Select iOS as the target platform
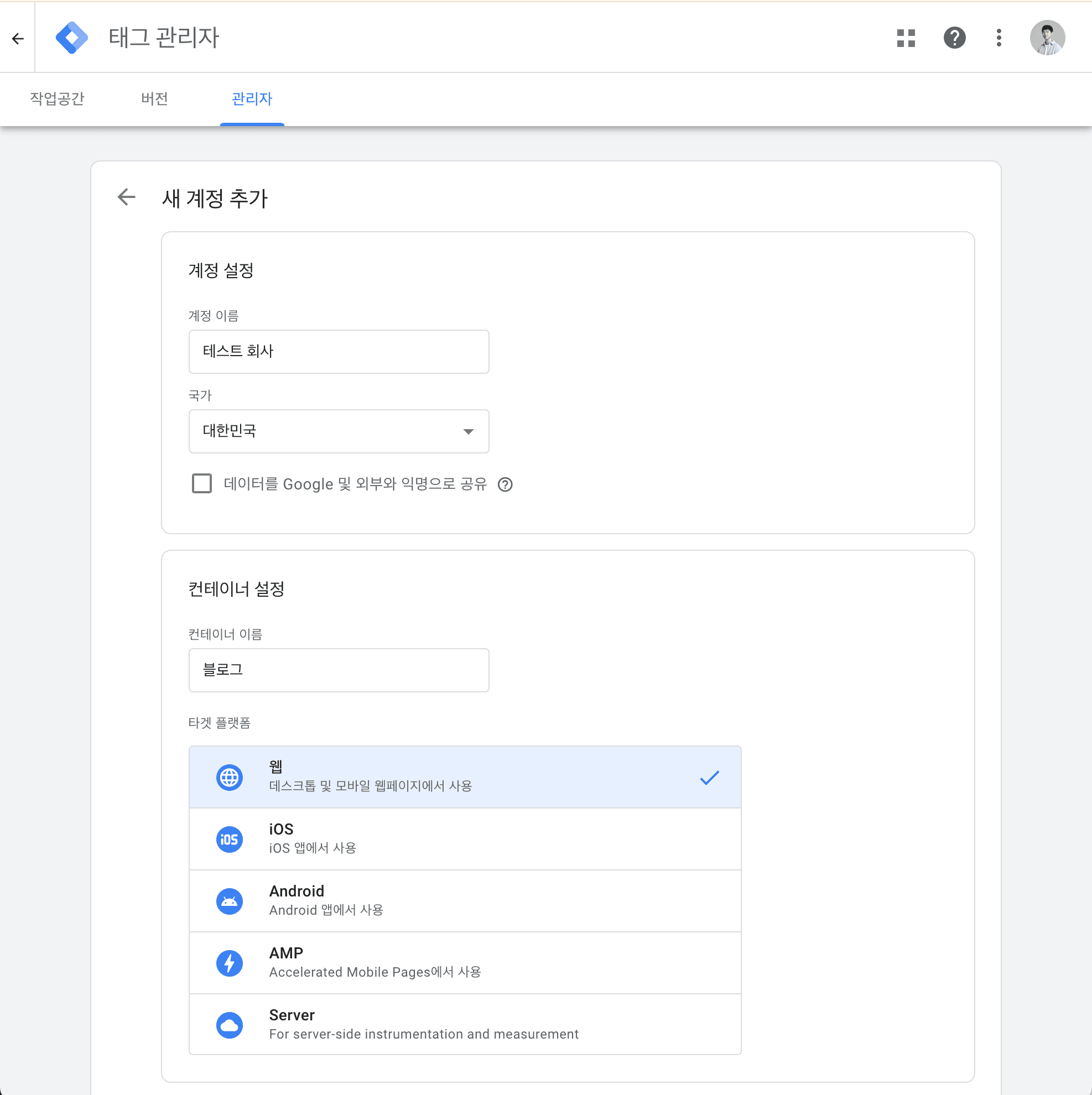 point(465,839)
